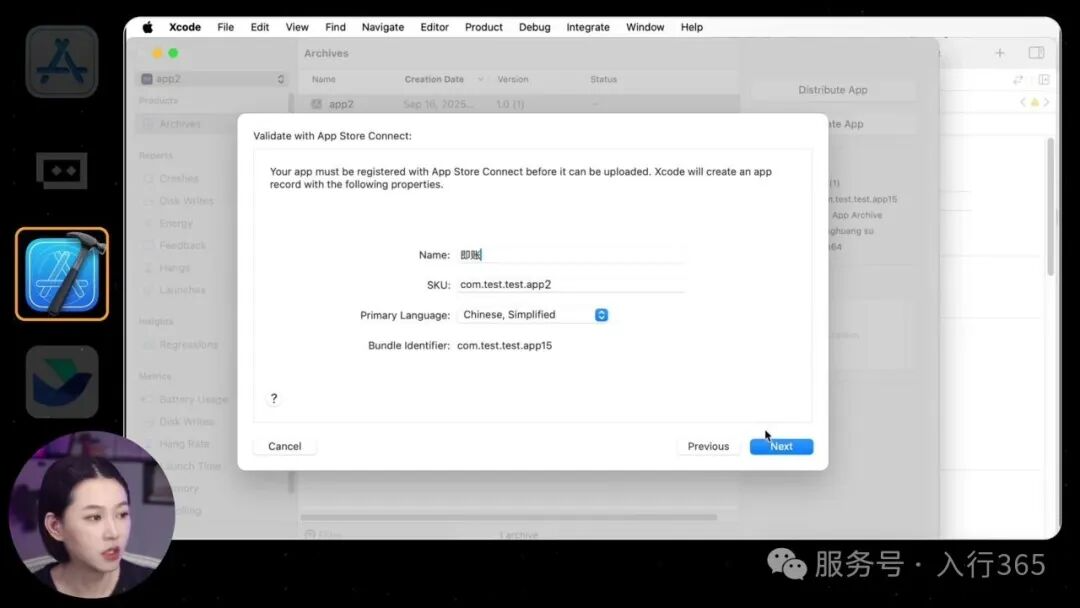Open Primary Language dropdown Chinese, Simplified
This screenshot has height=608, width=1080.
tap(533, 315)
